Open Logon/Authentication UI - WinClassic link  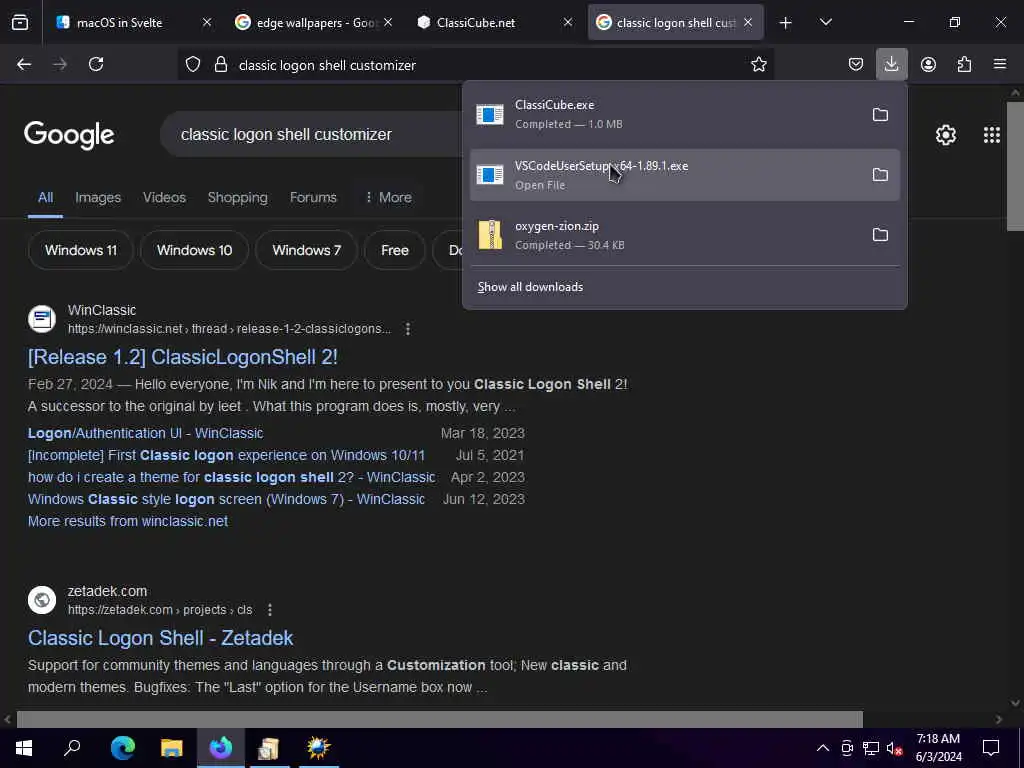coord(146,434)
